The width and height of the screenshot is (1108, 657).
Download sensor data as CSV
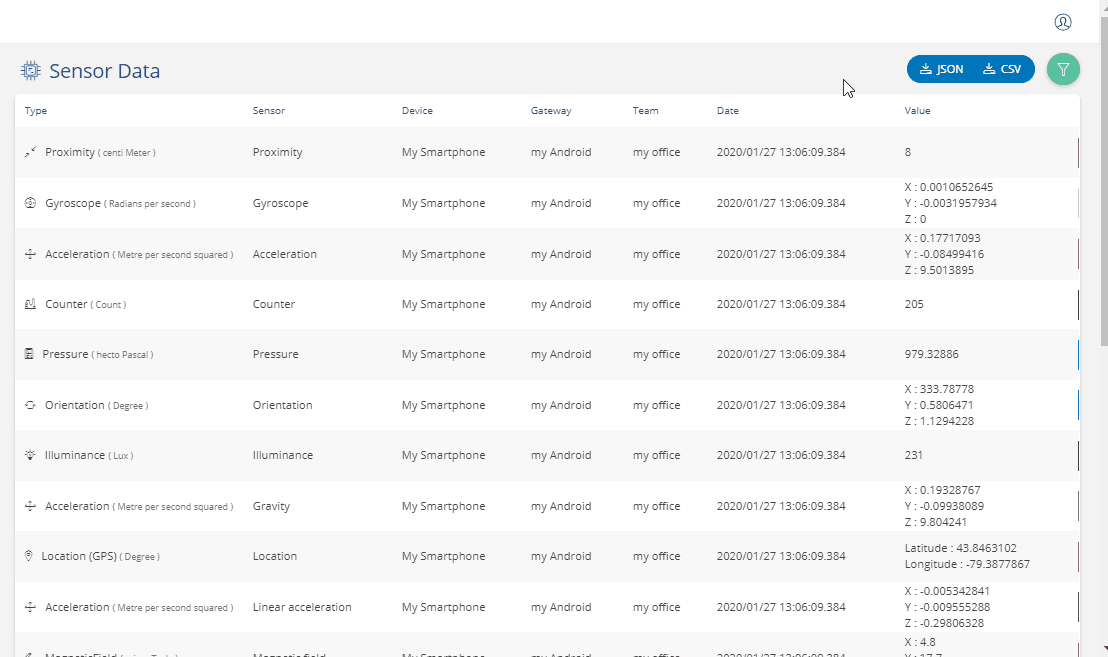pyautogui.click(x=1002, y=69)
